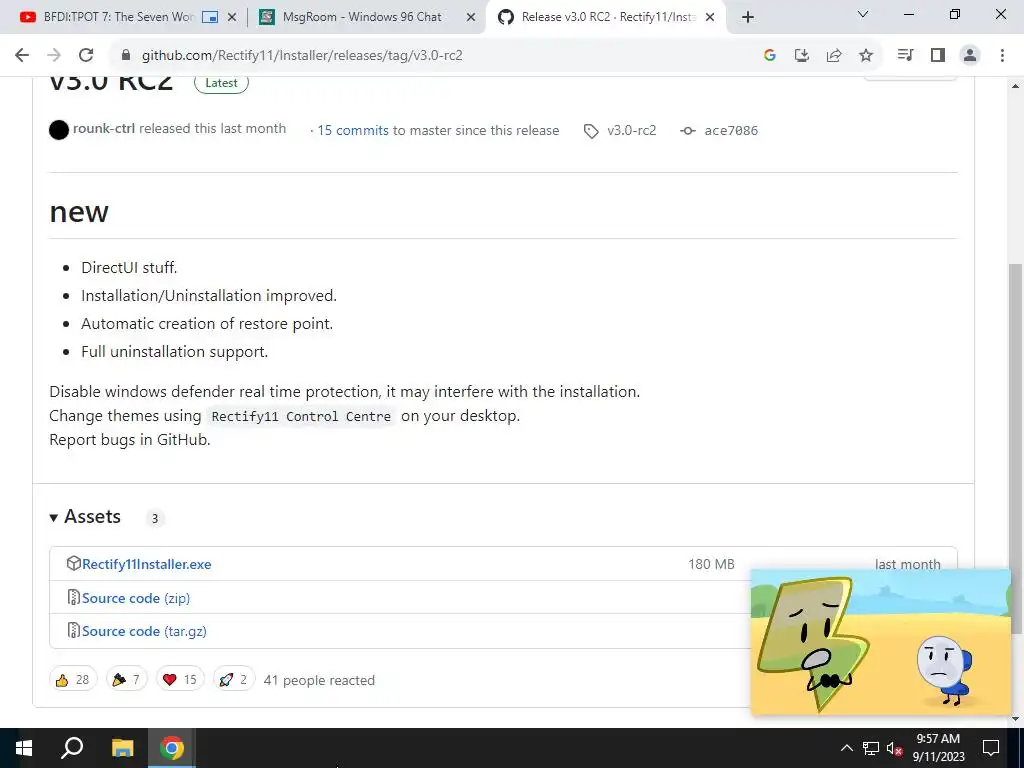The image size is (1024, 768).
Task: Click the muted volume tray icon
Action: click(894, 748)
